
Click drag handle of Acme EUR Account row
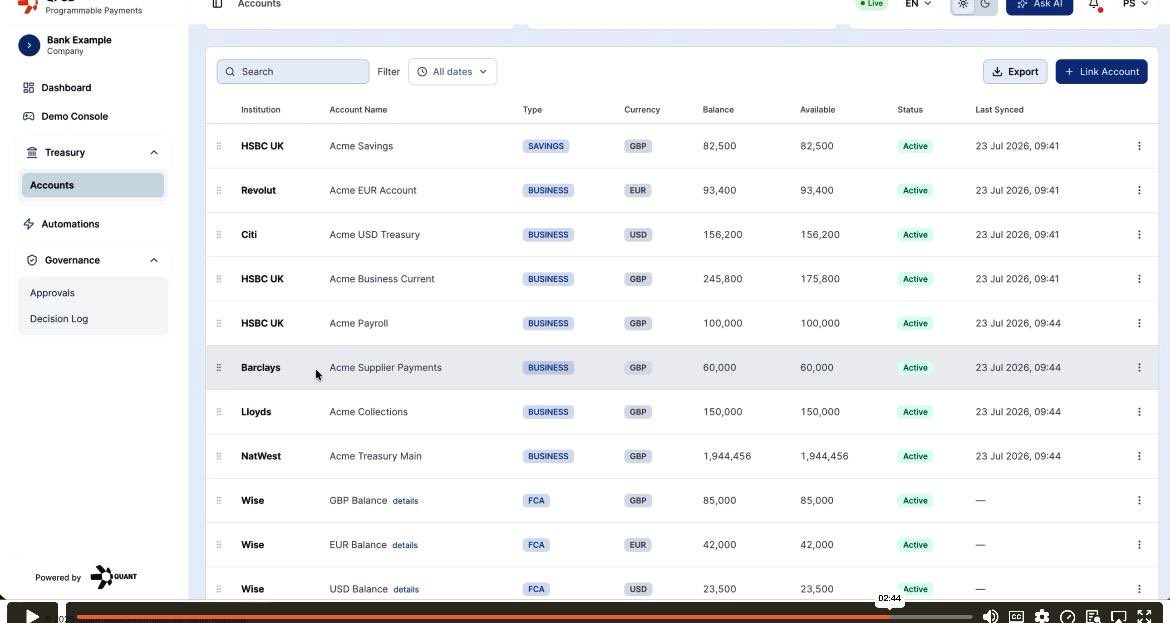click(x=219, y=190)
